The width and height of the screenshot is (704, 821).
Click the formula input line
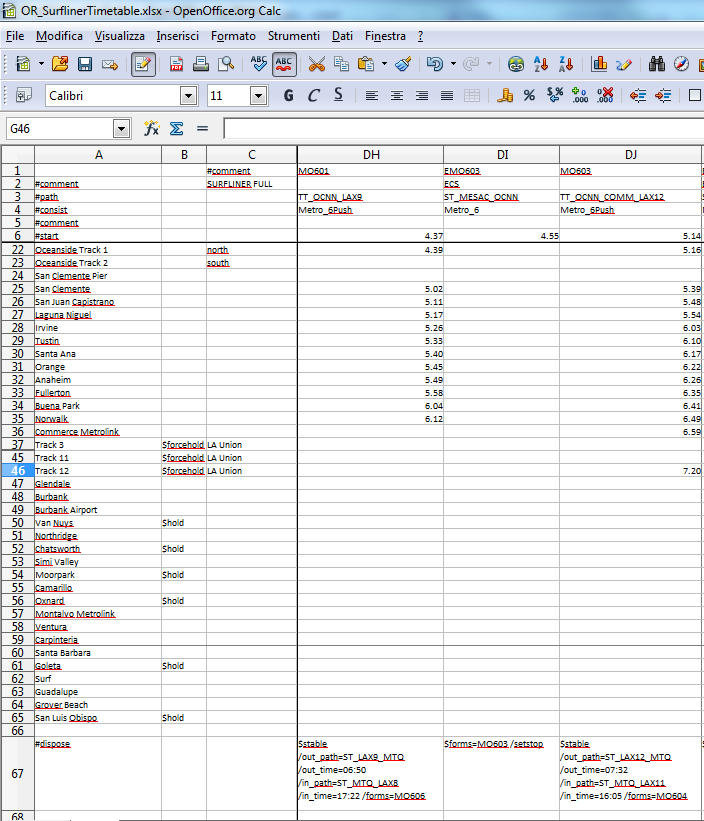pyautogui.click(x=460, y=129)
